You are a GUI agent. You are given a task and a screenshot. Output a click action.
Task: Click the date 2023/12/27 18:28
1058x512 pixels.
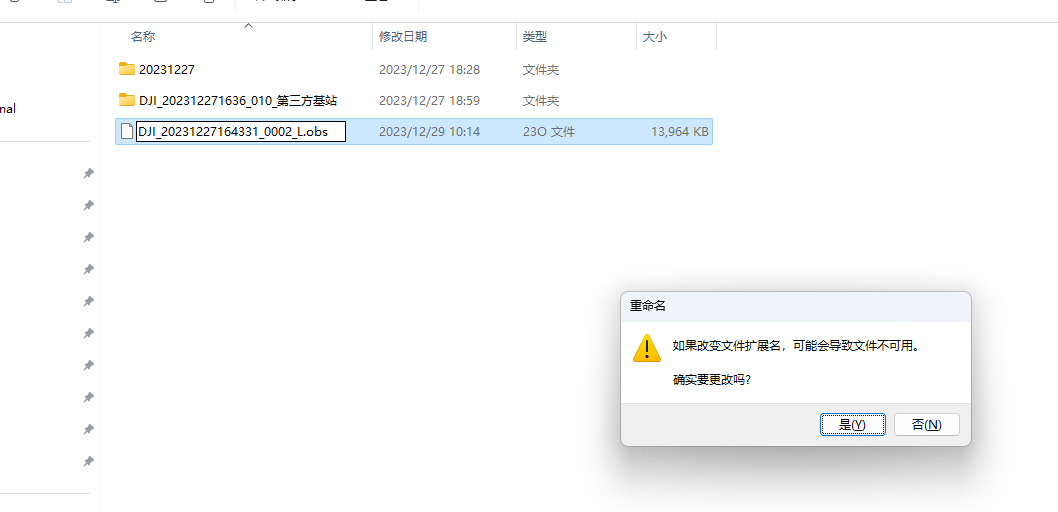coord(429,69)
